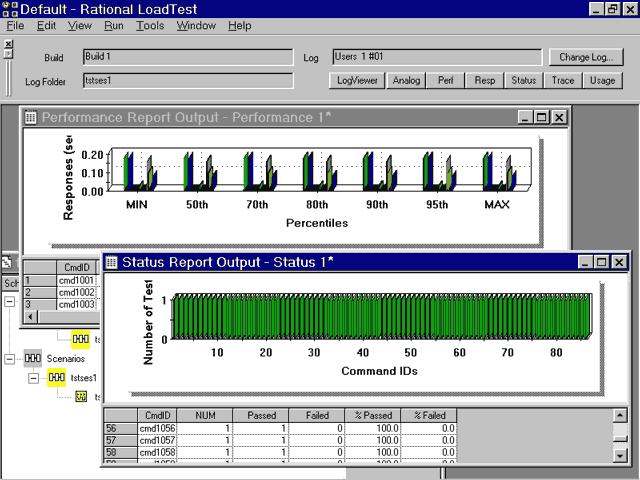The width and height of the screenshot is (640, 480).
Task: Select the yellow script icon under tstses1
Action: point(81,396)
